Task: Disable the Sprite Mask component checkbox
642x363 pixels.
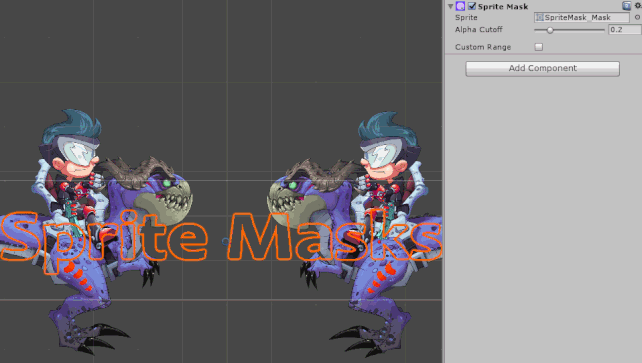Action: coord(472,6)
